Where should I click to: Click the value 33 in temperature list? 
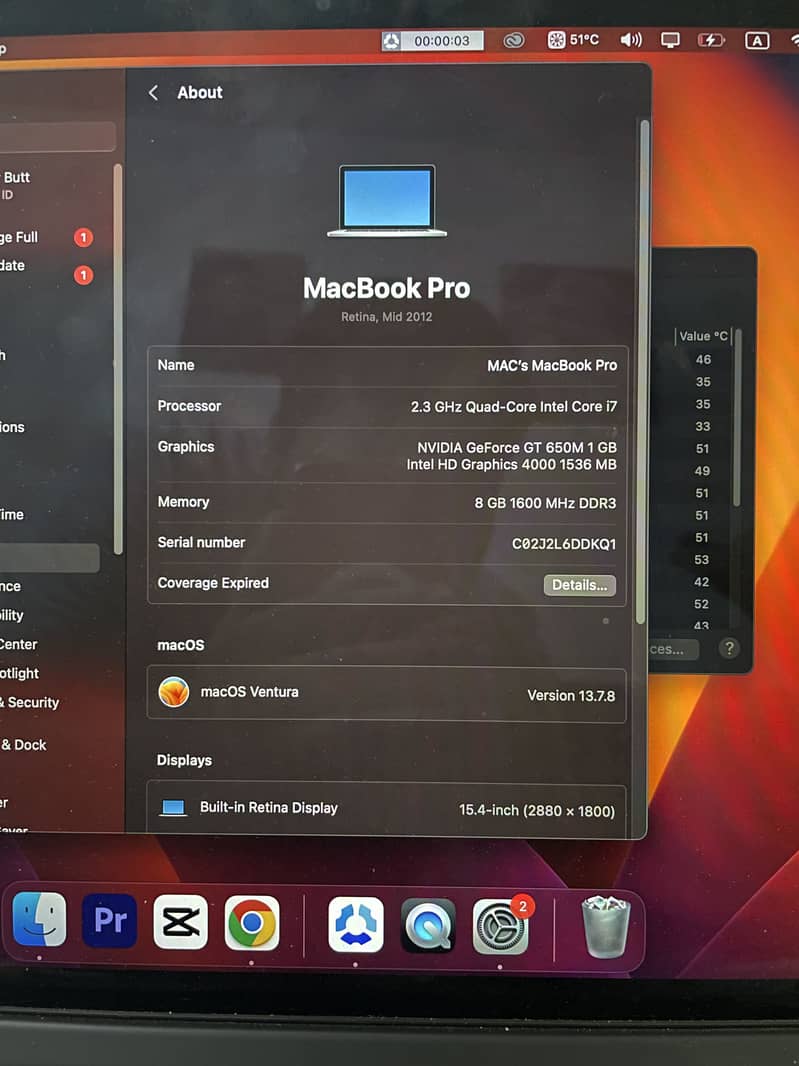click(x=702, y=426)
